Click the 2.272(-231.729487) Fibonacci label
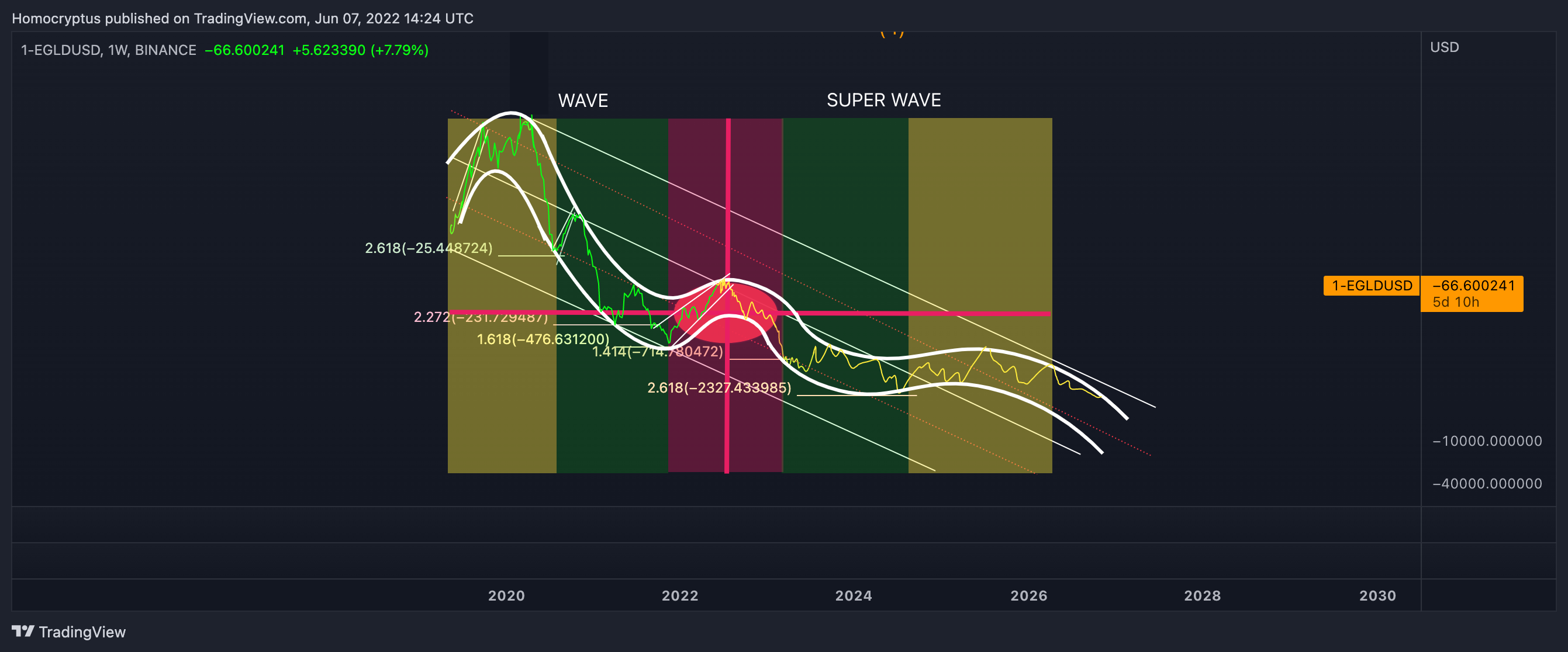1568x652 pixels. point(481,317)
